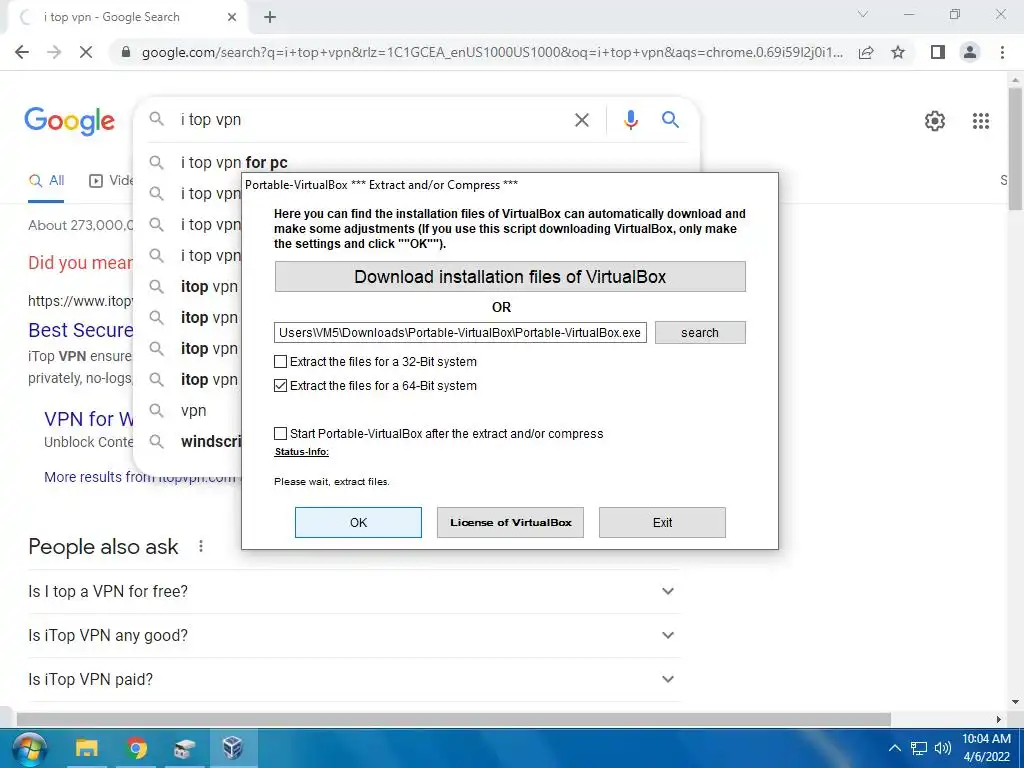Click the site lock icon
Screen dimensions: 1024x768
point(126,52)
